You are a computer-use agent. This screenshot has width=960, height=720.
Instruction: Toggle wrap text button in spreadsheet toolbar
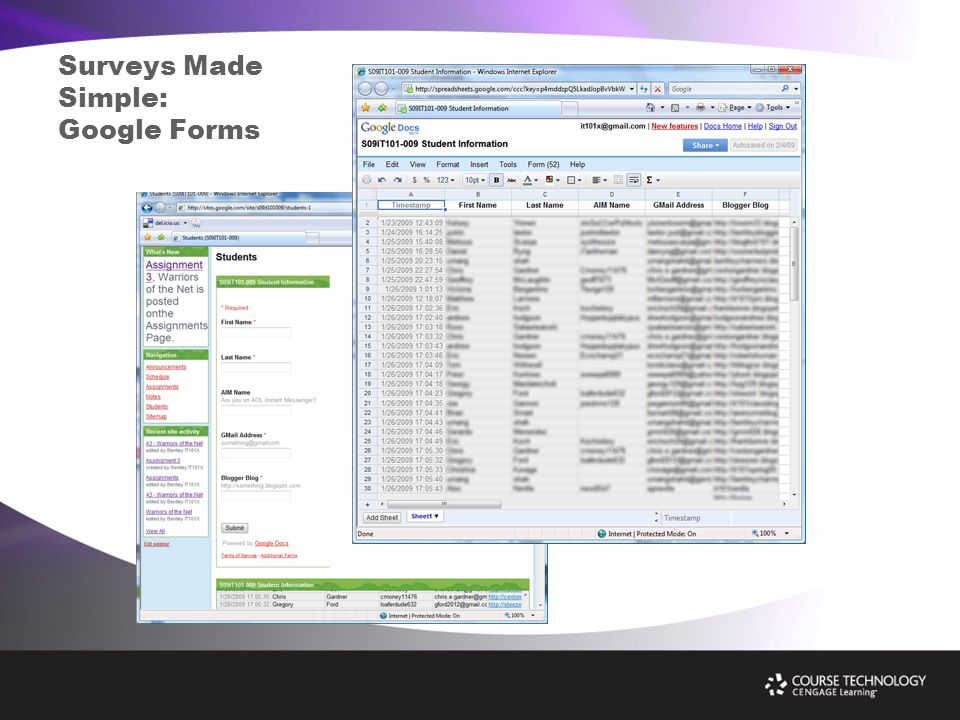[634, 180]
